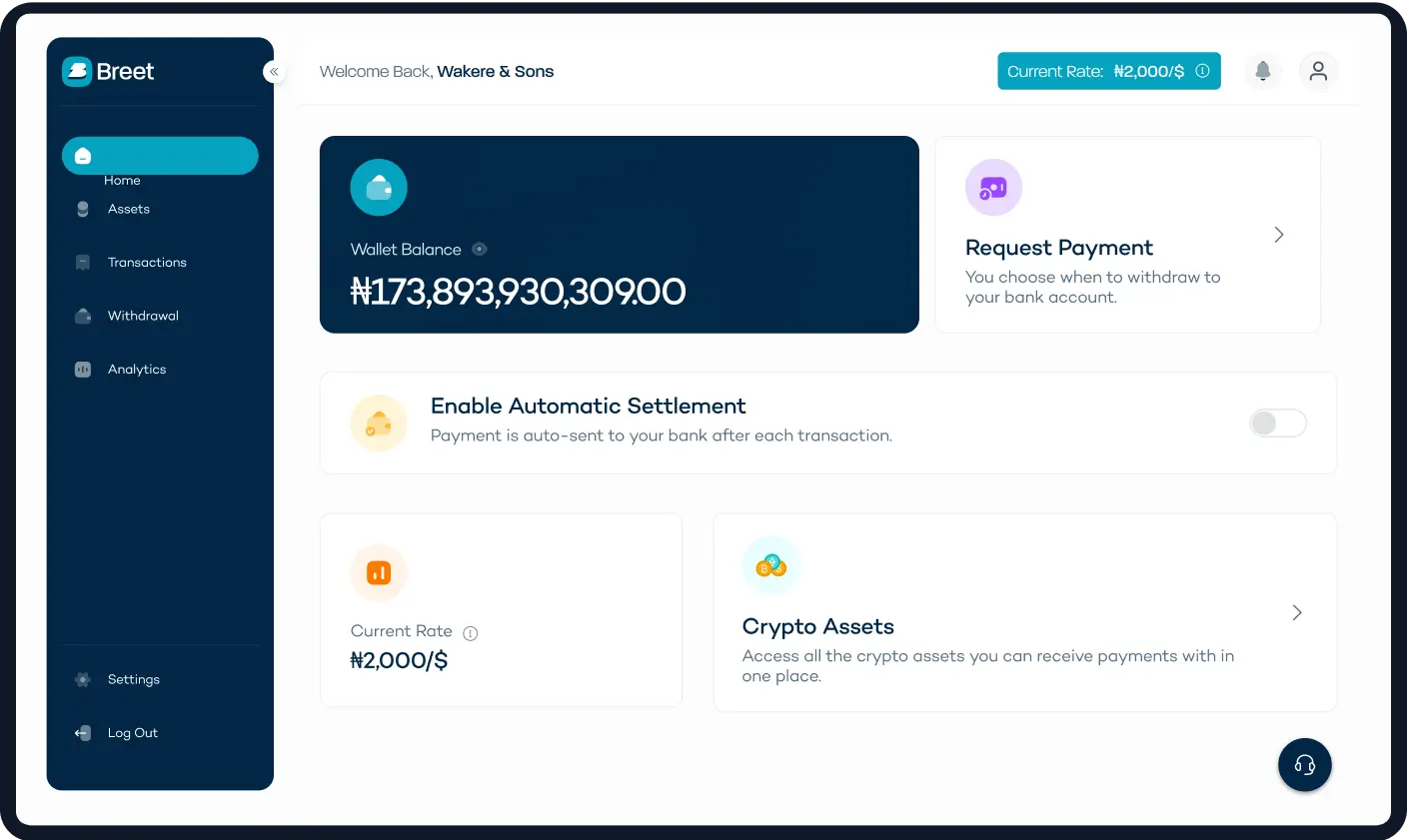Expand Crypto Assets with the right chevron
The height and width of the screenshot is (840, 1407).
coord(1296,612)
